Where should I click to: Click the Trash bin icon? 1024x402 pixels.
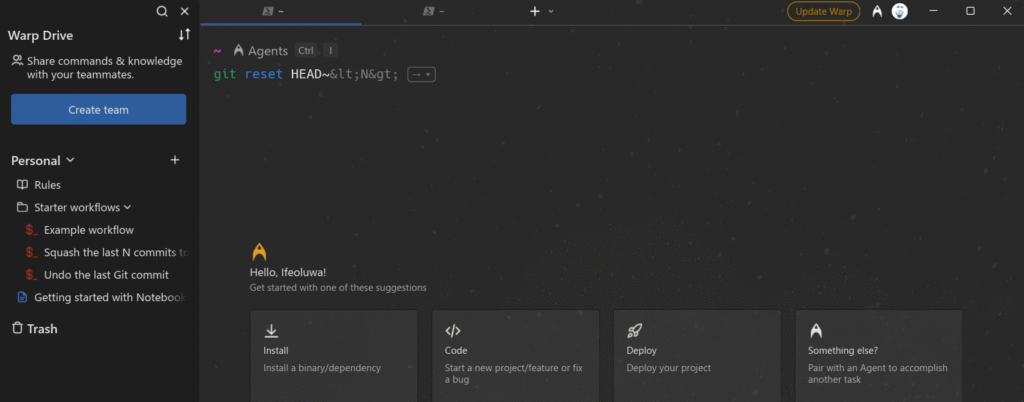pos(18,328)
